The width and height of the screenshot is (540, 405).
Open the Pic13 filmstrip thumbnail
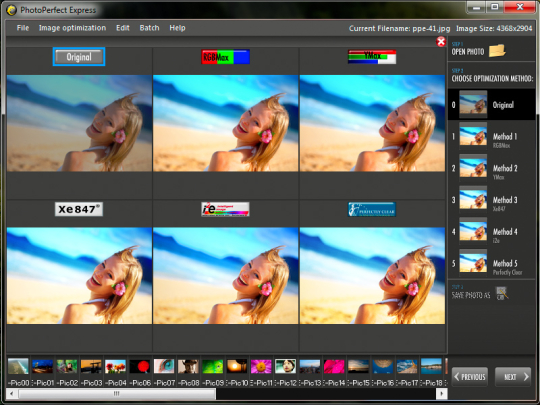[310, 366]
